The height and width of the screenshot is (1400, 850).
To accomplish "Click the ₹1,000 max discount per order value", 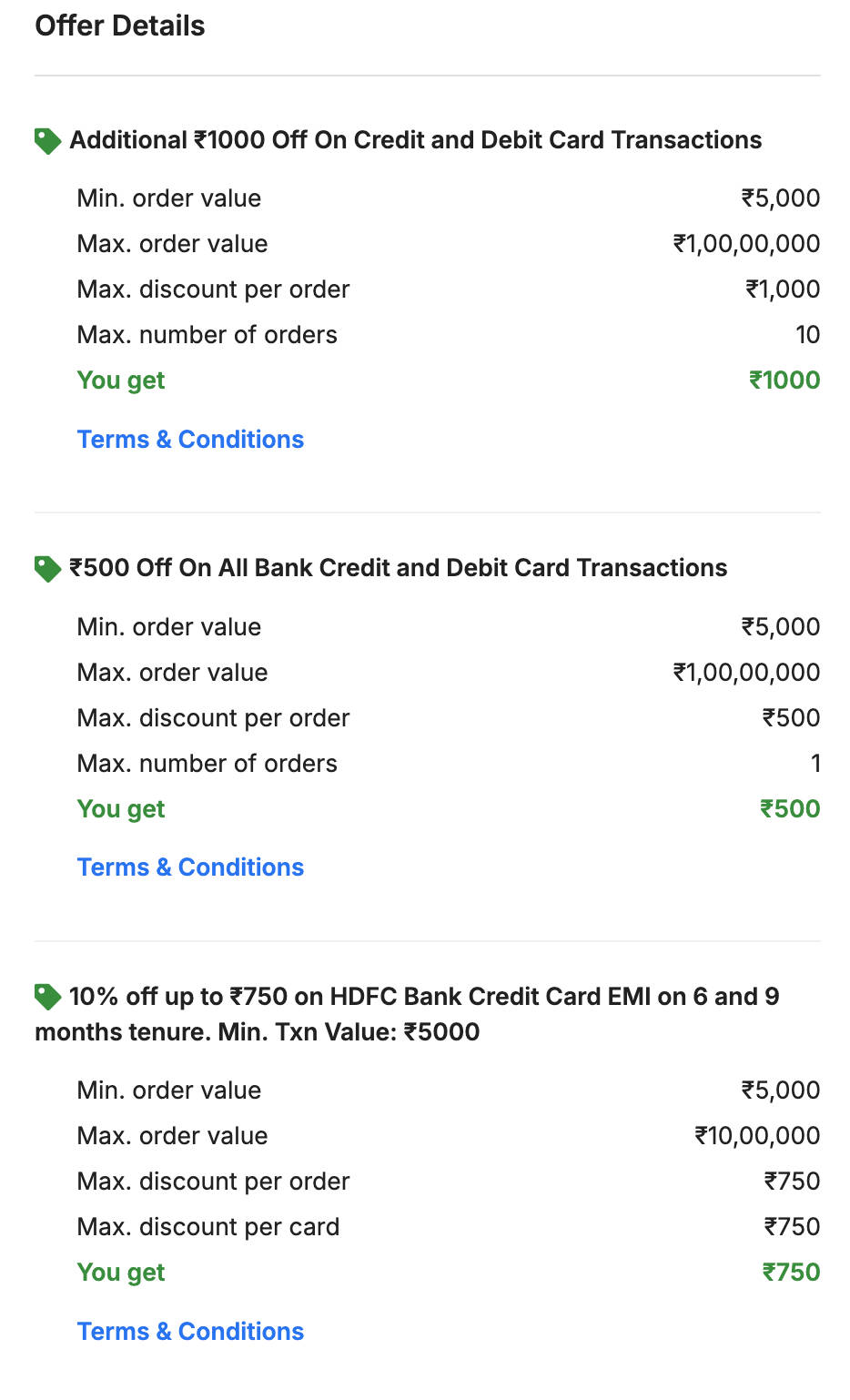I will 783,289.
